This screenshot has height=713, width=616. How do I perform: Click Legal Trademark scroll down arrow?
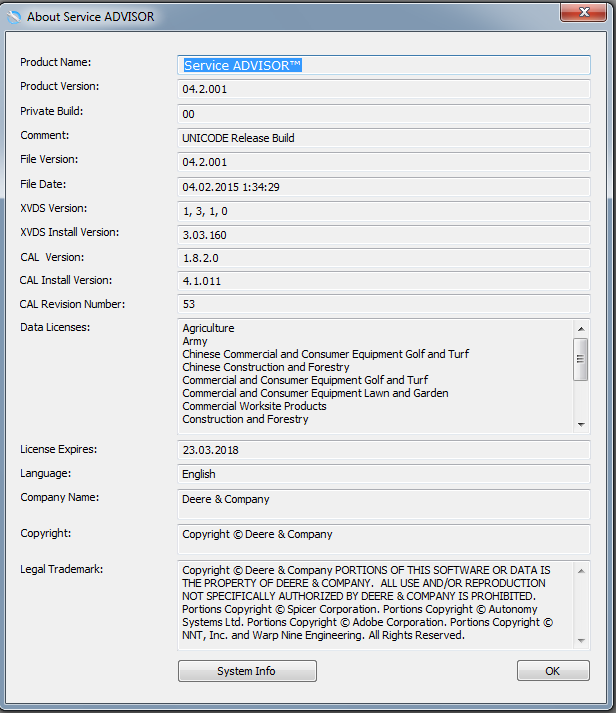pyautogui.click(x=581, y=641)
